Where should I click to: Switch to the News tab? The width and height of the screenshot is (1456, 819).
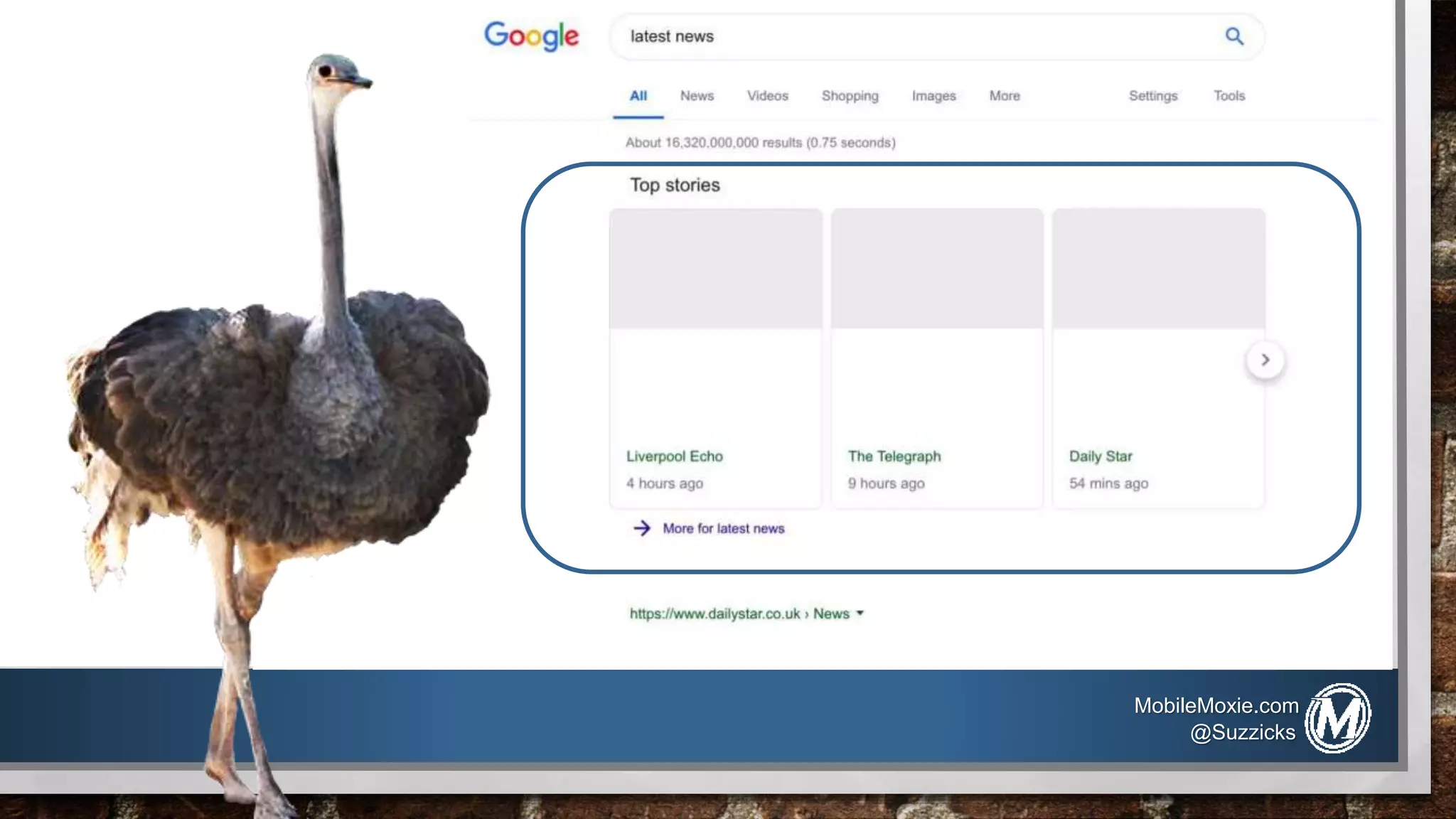click(x=696, y=96)
